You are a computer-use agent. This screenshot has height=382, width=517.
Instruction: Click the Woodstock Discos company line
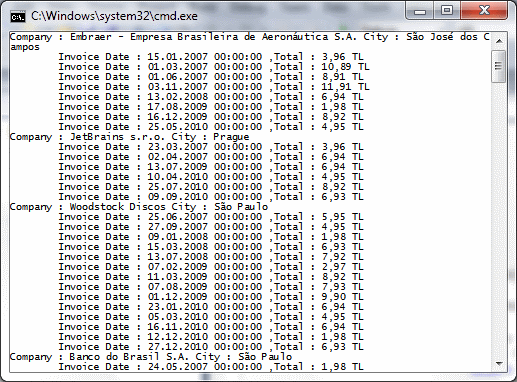[x=139, y=207]
